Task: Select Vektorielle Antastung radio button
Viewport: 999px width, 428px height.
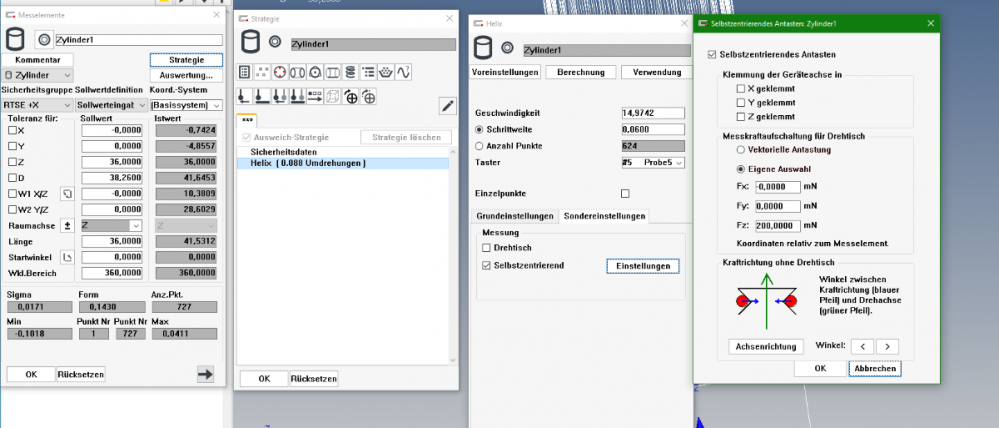Action: 740,150
